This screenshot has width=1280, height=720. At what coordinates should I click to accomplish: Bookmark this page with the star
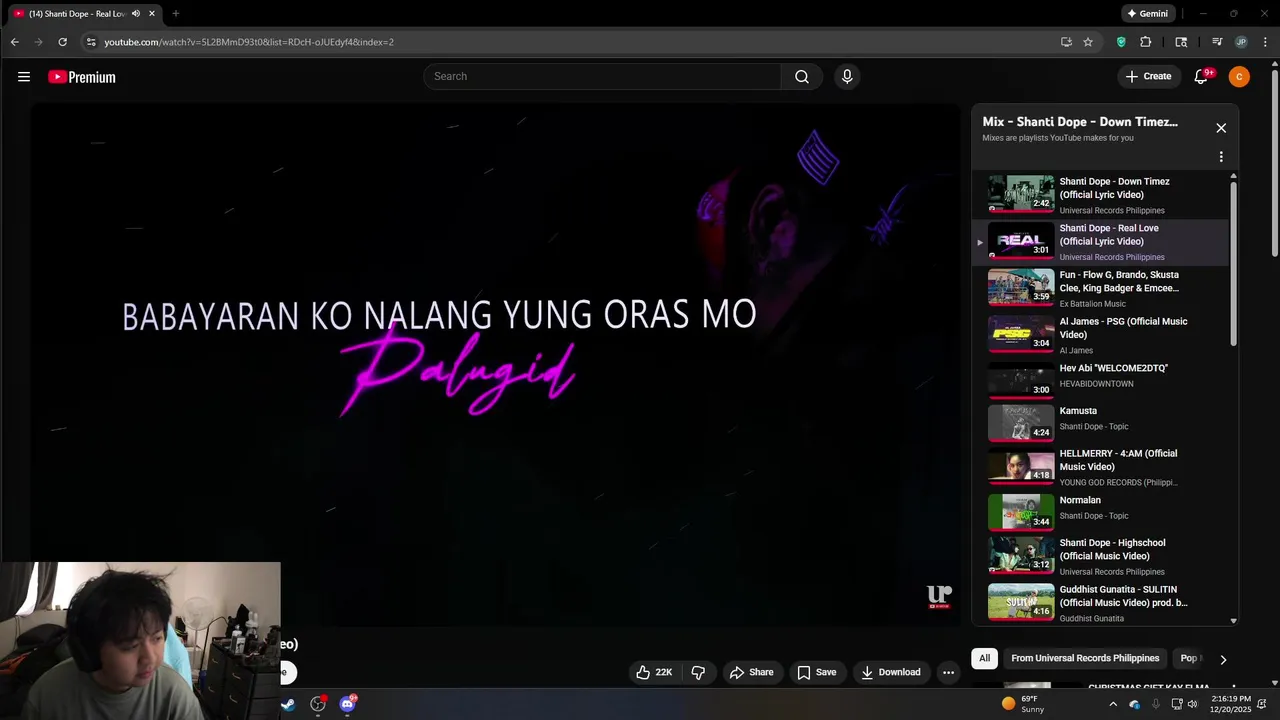(x=1088, y=42)
